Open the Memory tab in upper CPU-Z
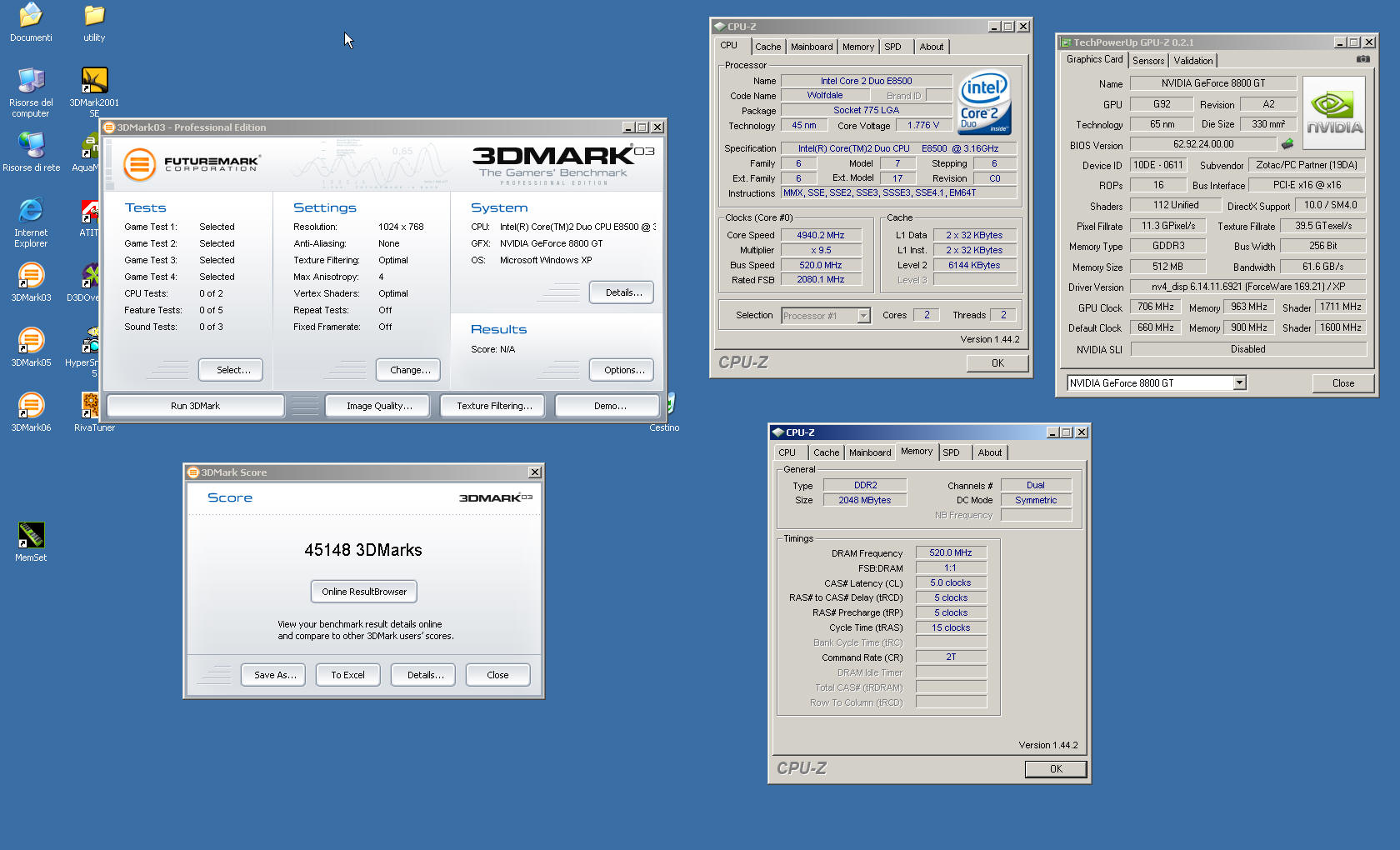Image resolution: width=1400 pixels, height=850 pixels. [858, 47]
